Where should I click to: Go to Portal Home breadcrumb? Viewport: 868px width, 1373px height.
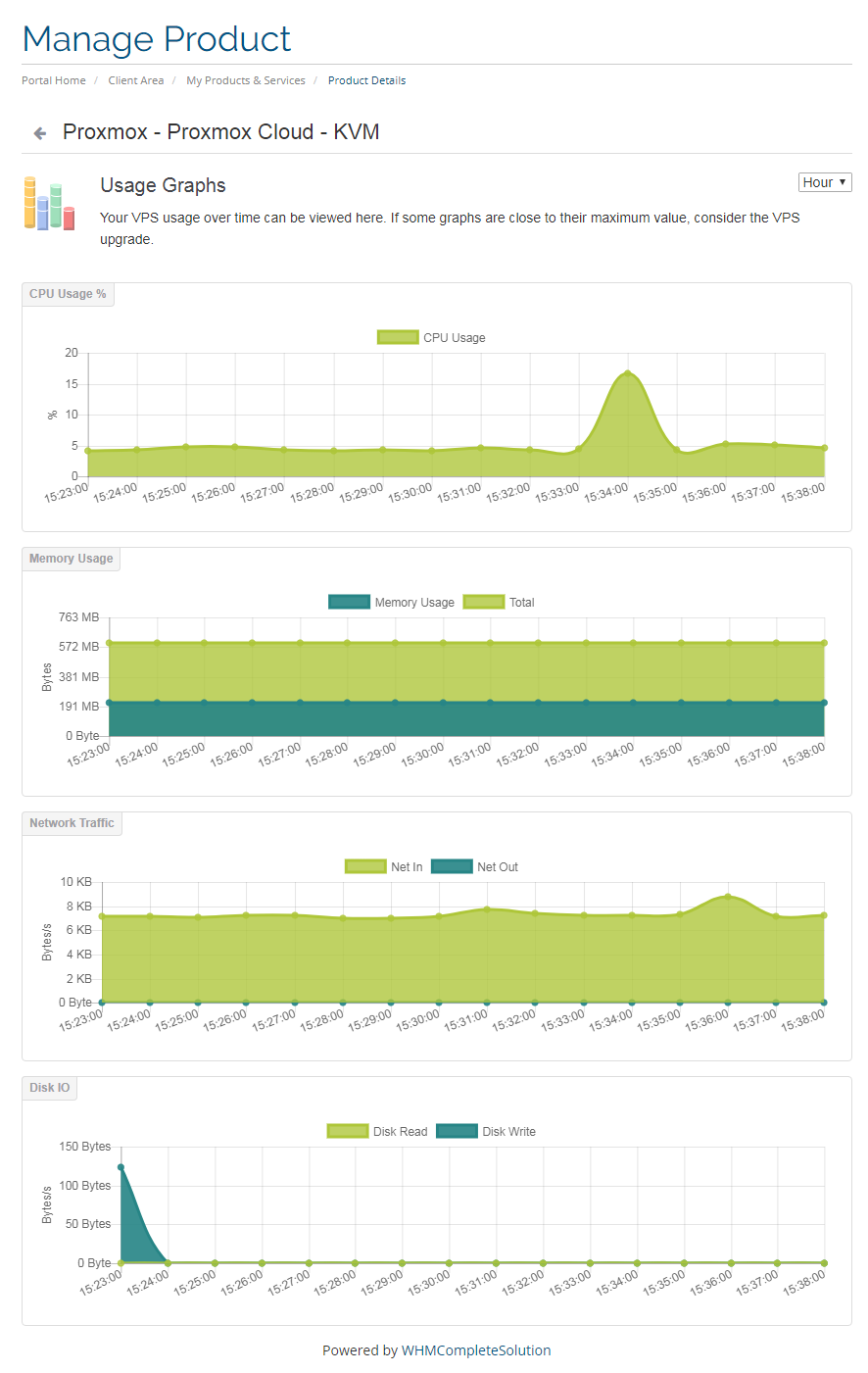pyautogui.click(x=54, y=80)
